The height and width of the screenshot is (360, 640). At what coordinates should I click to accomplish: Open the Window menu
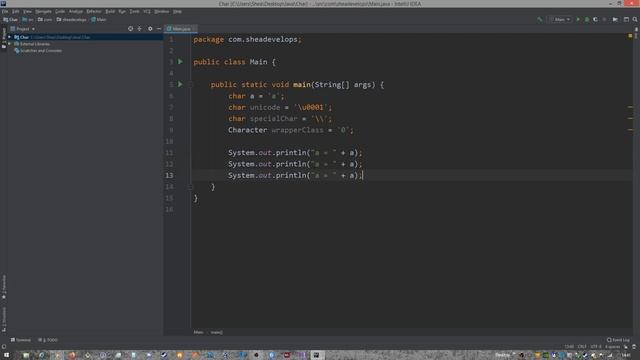(162, 11)
